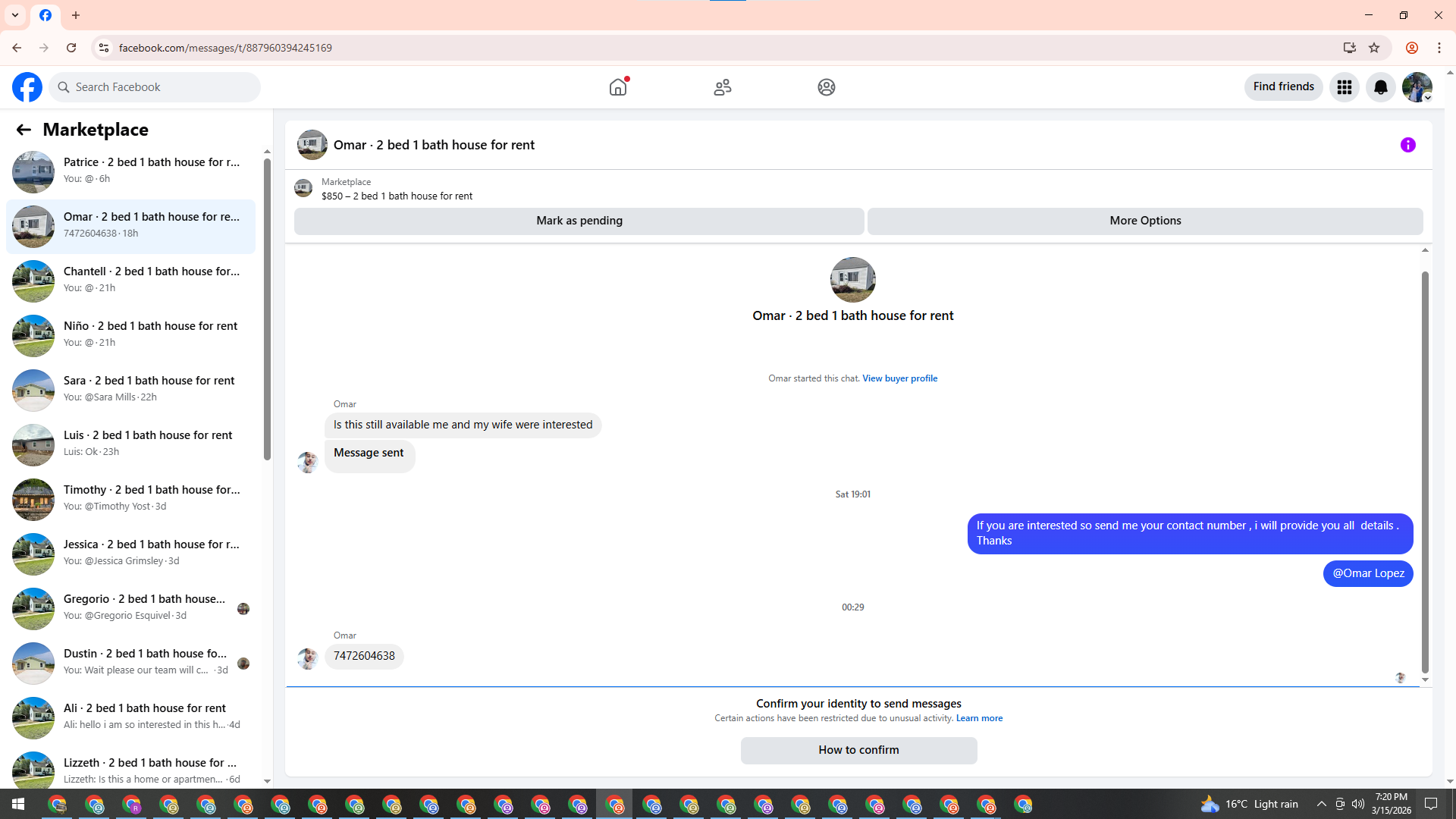The height and width of the screenshot is (819, 1456).
Task: Open the notifications bell
Action: pos(1381,87)
